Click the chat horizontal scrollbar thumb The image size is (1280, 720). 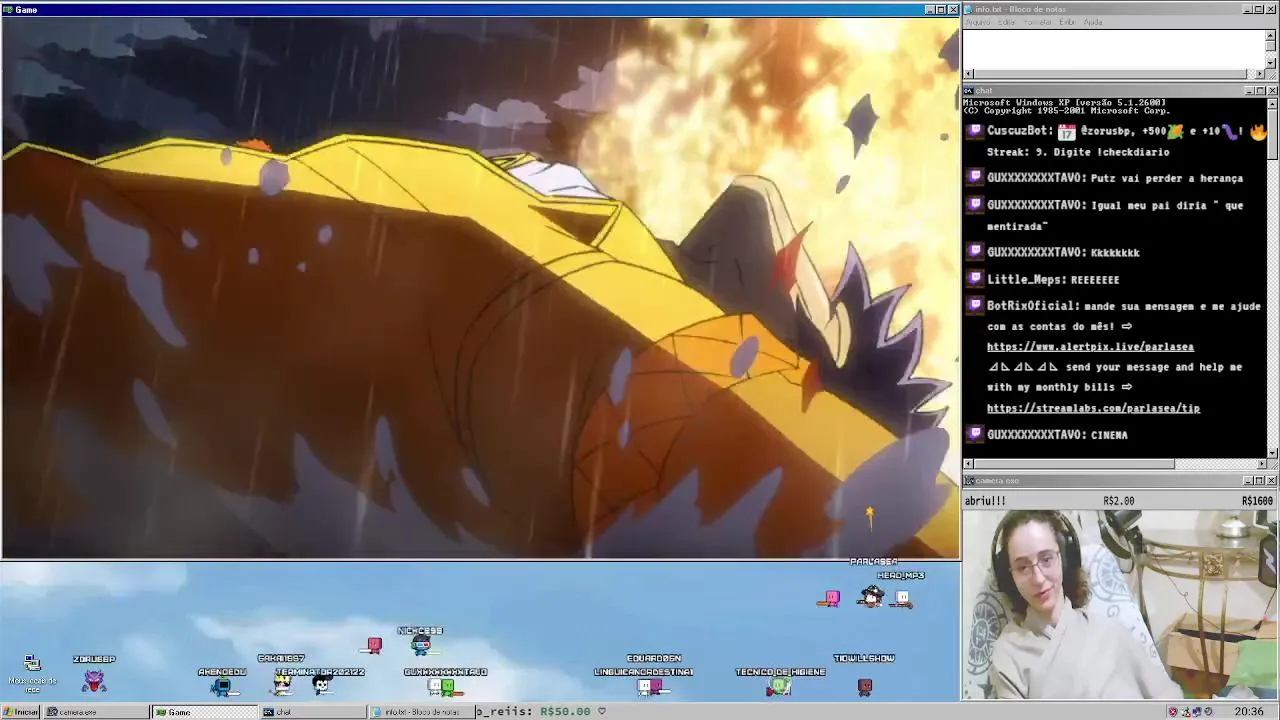pyautogui.click(x=1074, y=464)
